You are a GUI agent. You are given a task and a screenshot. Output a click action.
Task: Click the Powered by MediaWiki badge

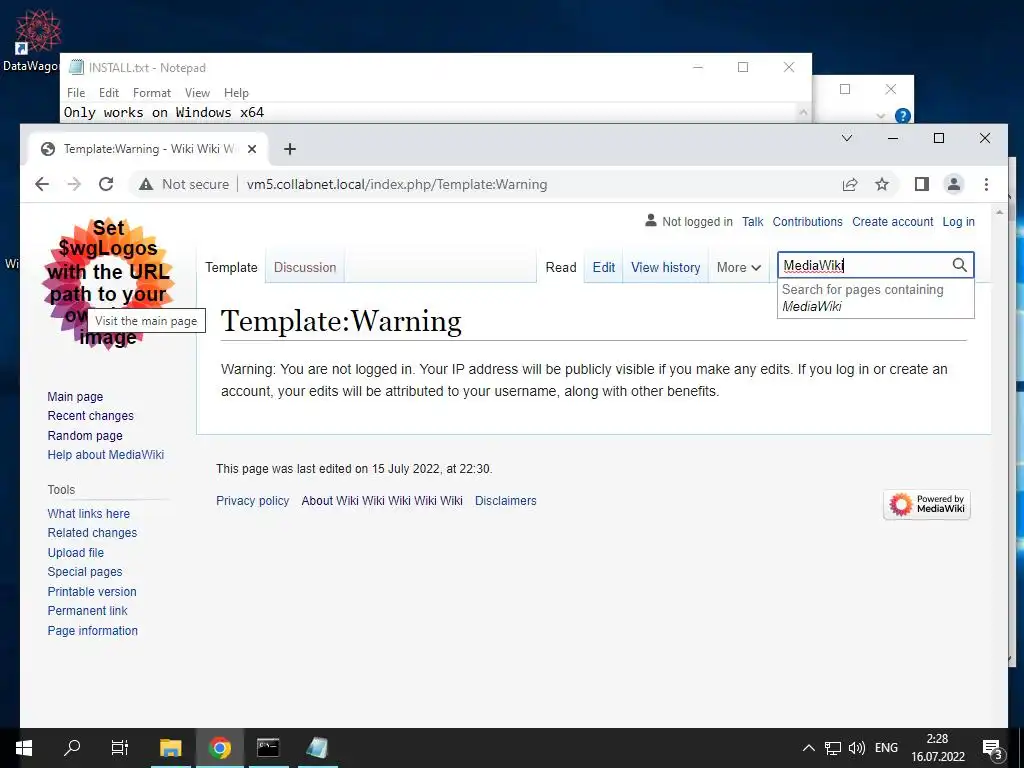927,504
